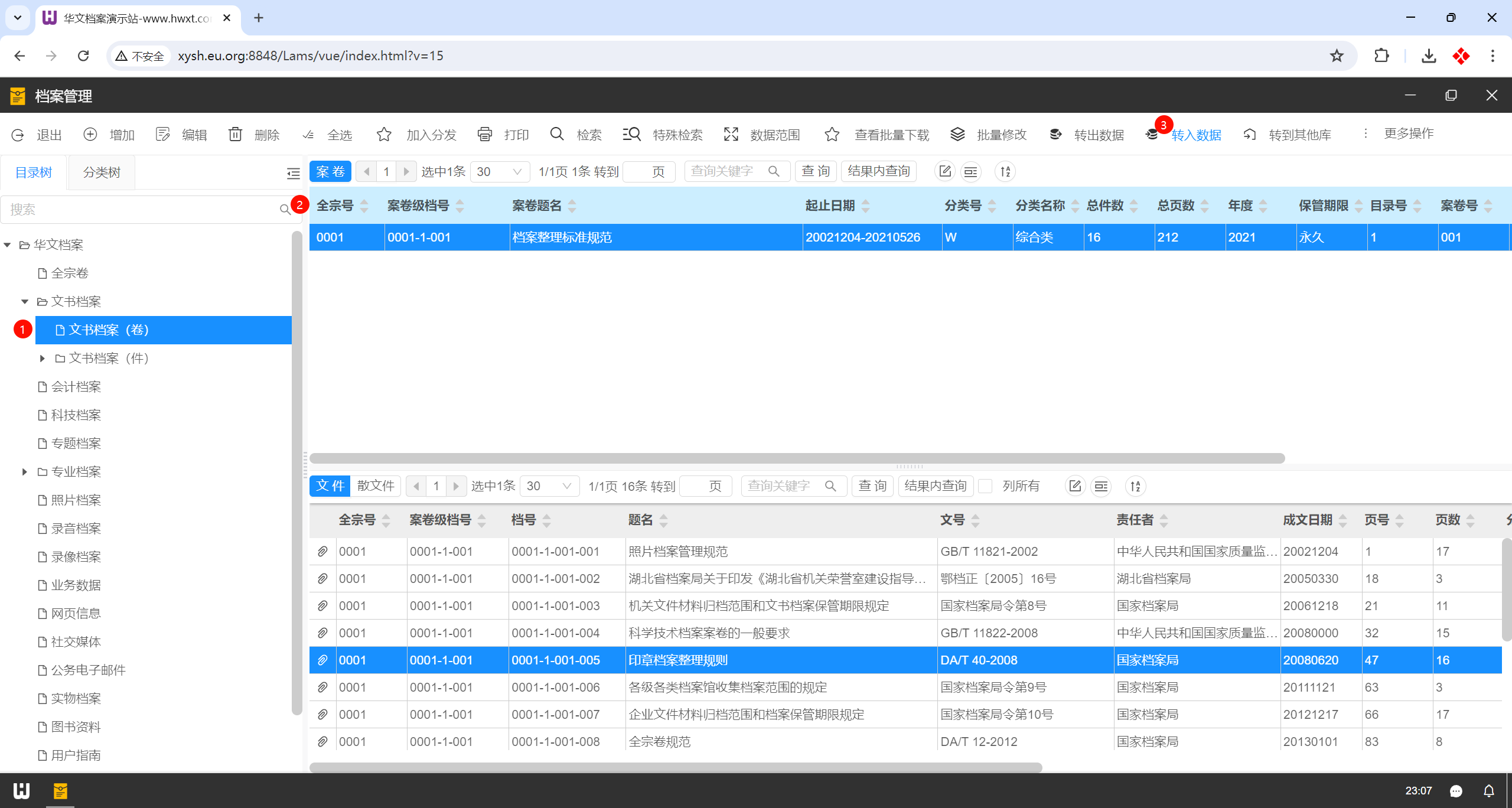Open 特殊检索 search icon
This screenshot has height=808, width=1512.
tap(631, 134)
